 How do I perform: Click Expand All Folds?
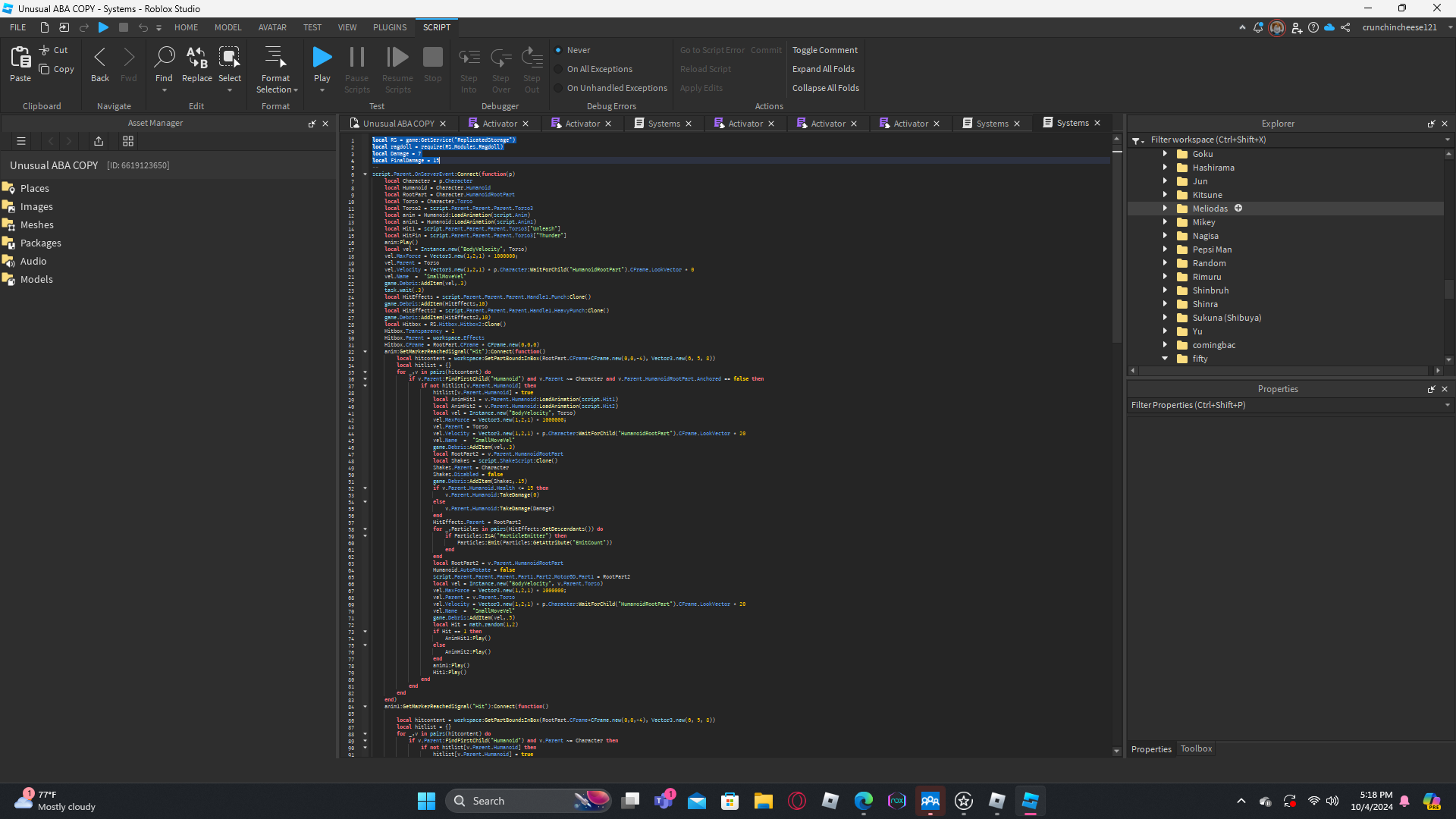(824, 69)
